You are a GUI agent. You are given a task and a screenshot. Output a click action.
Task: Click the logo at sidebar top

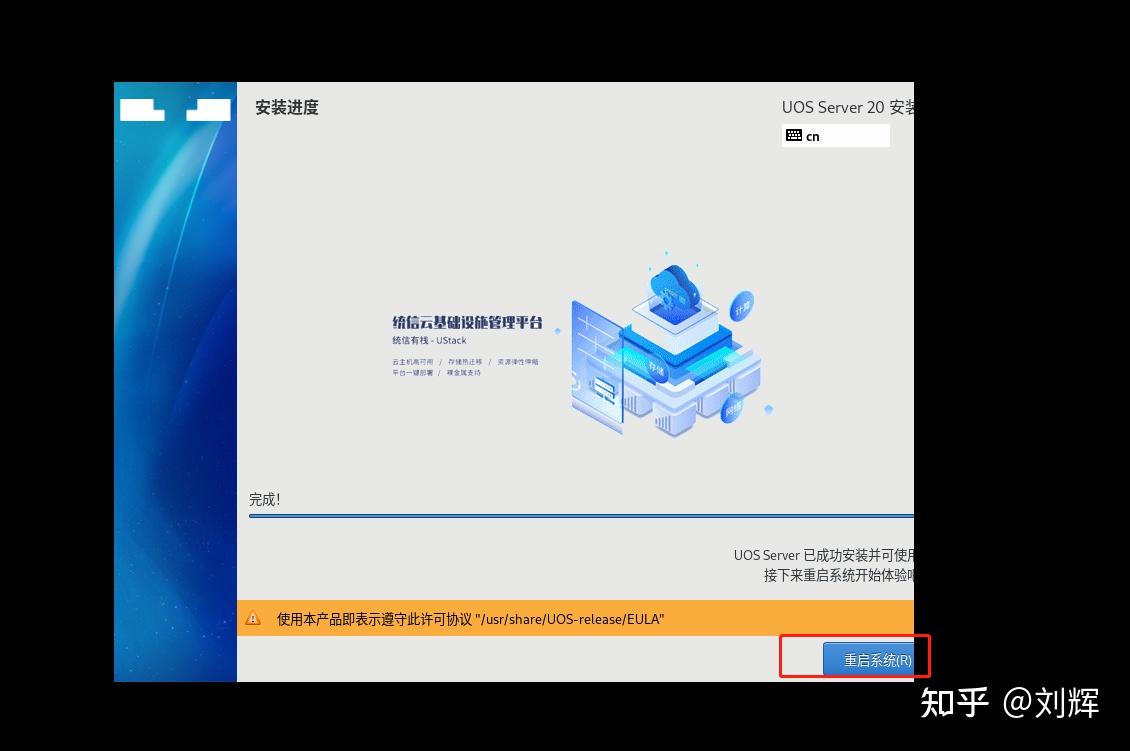pos(175,110)
